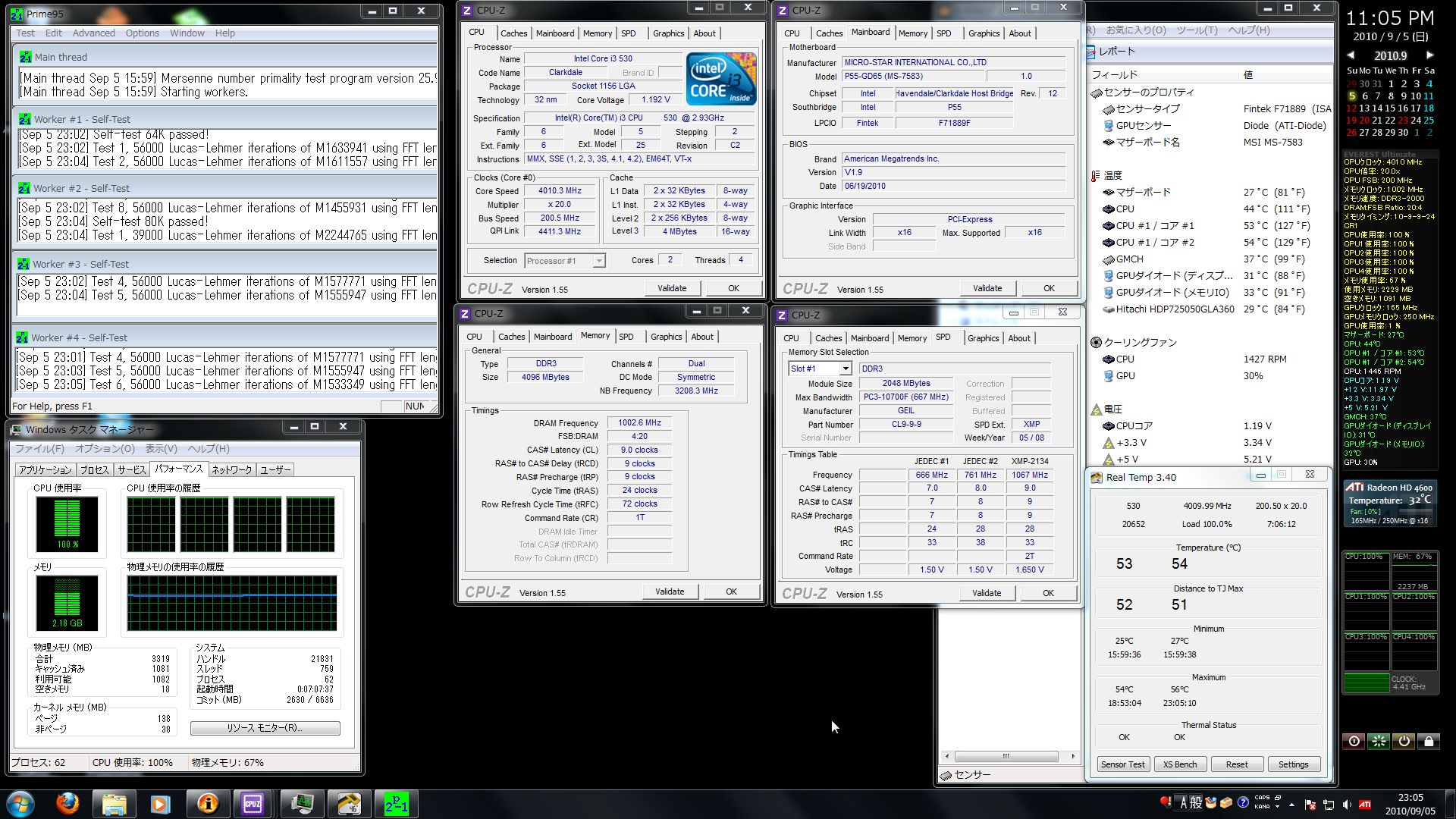Viewport: 1456px width, 819px height.
Task: Click the red shutdown gadget icon
Action: [1354, 741]
